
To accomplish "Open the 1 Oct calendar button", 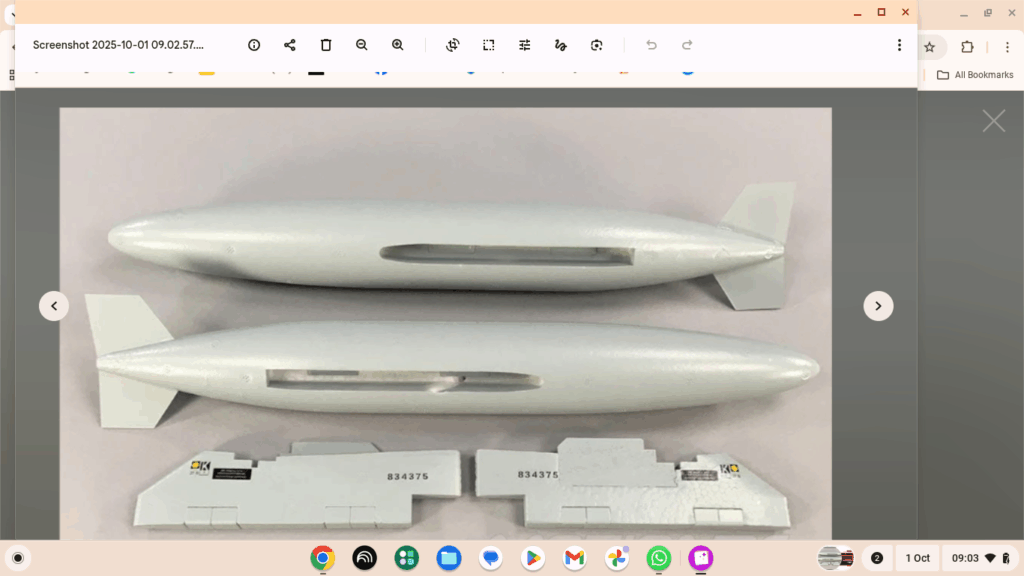I will tap(918, 558).
